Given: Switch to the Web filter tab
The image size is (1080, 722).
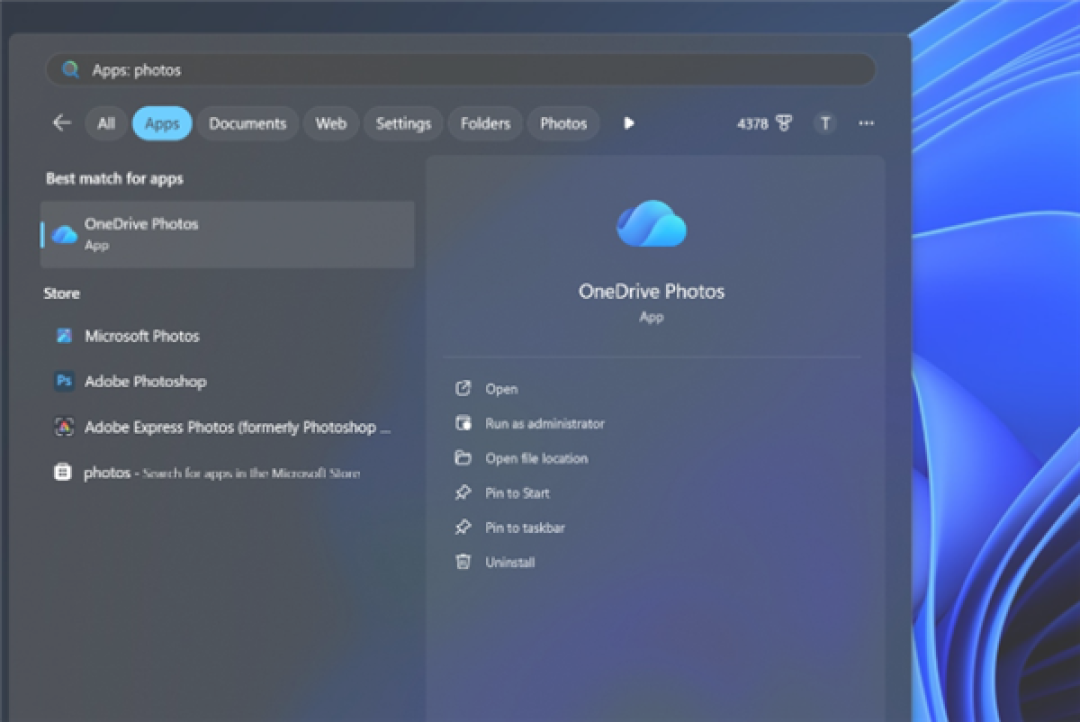Looking at the screenshot, I should tap(331, 124).
